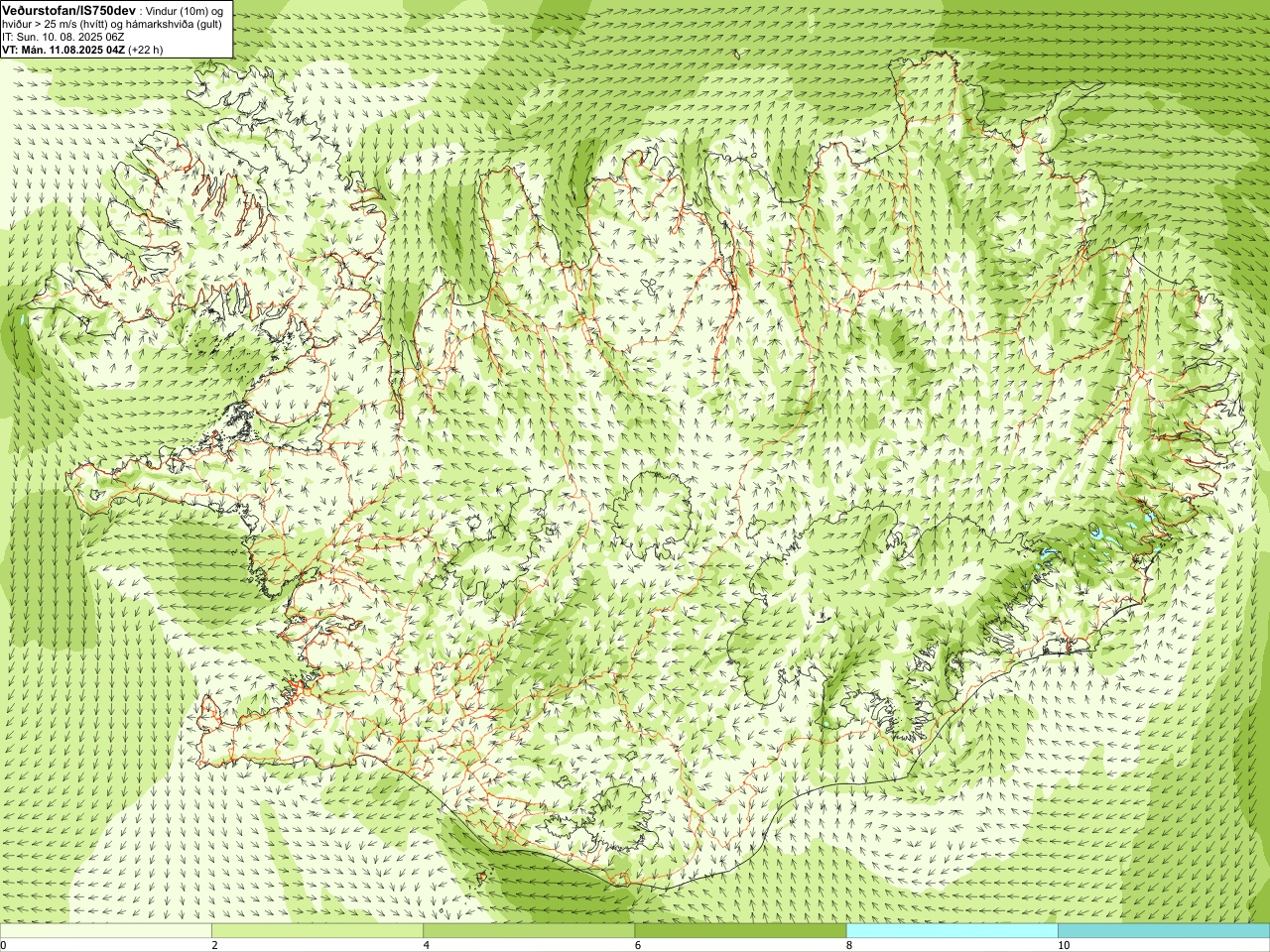Click the scale label 4
The width and height of the screenshot is (1270, 952).
coord(427,945)
